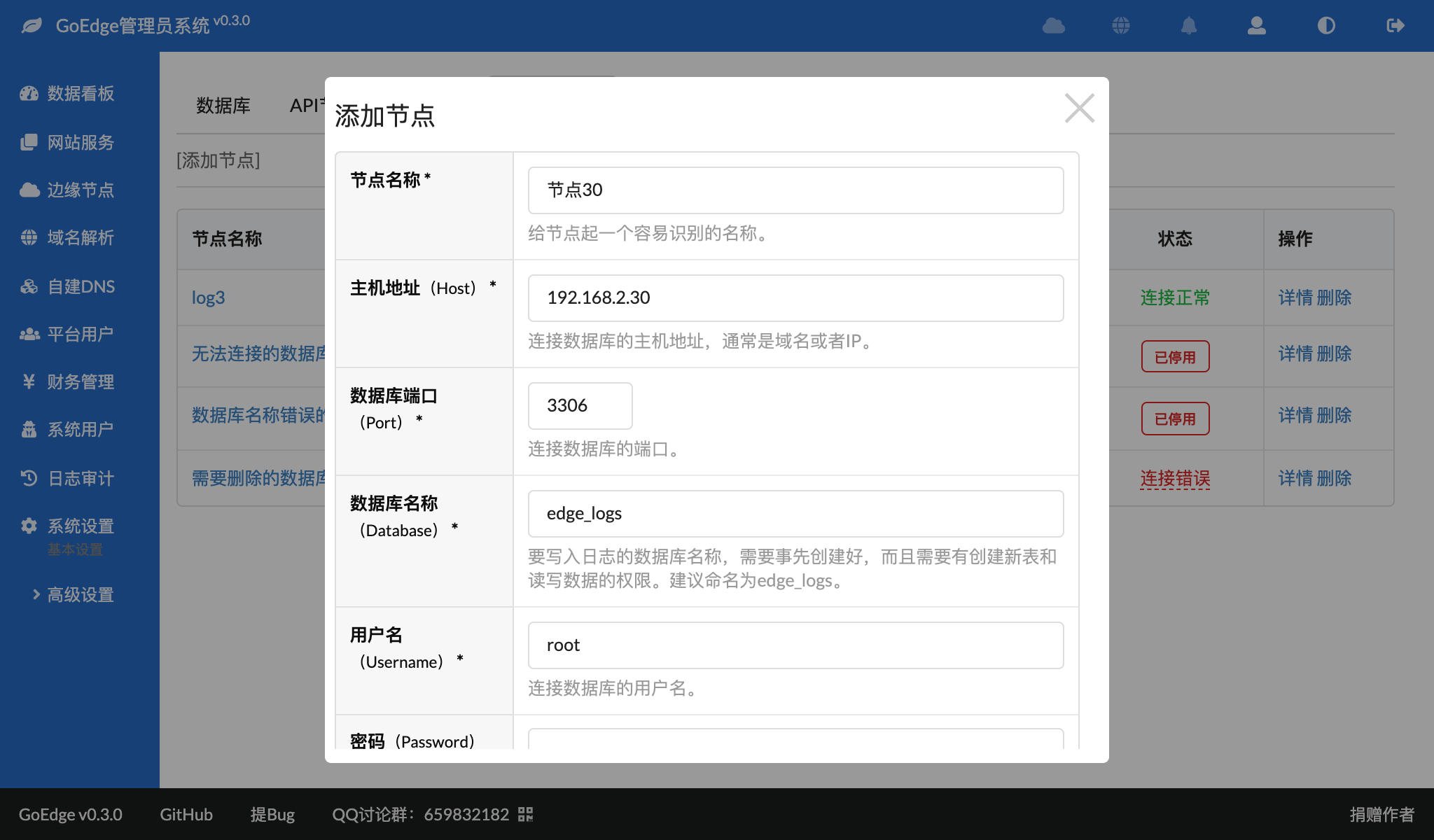Click the 日志审计 history icon
The width and height of the screenshot is (1434, 840).
pyautogui.click(x=29, y=478)
